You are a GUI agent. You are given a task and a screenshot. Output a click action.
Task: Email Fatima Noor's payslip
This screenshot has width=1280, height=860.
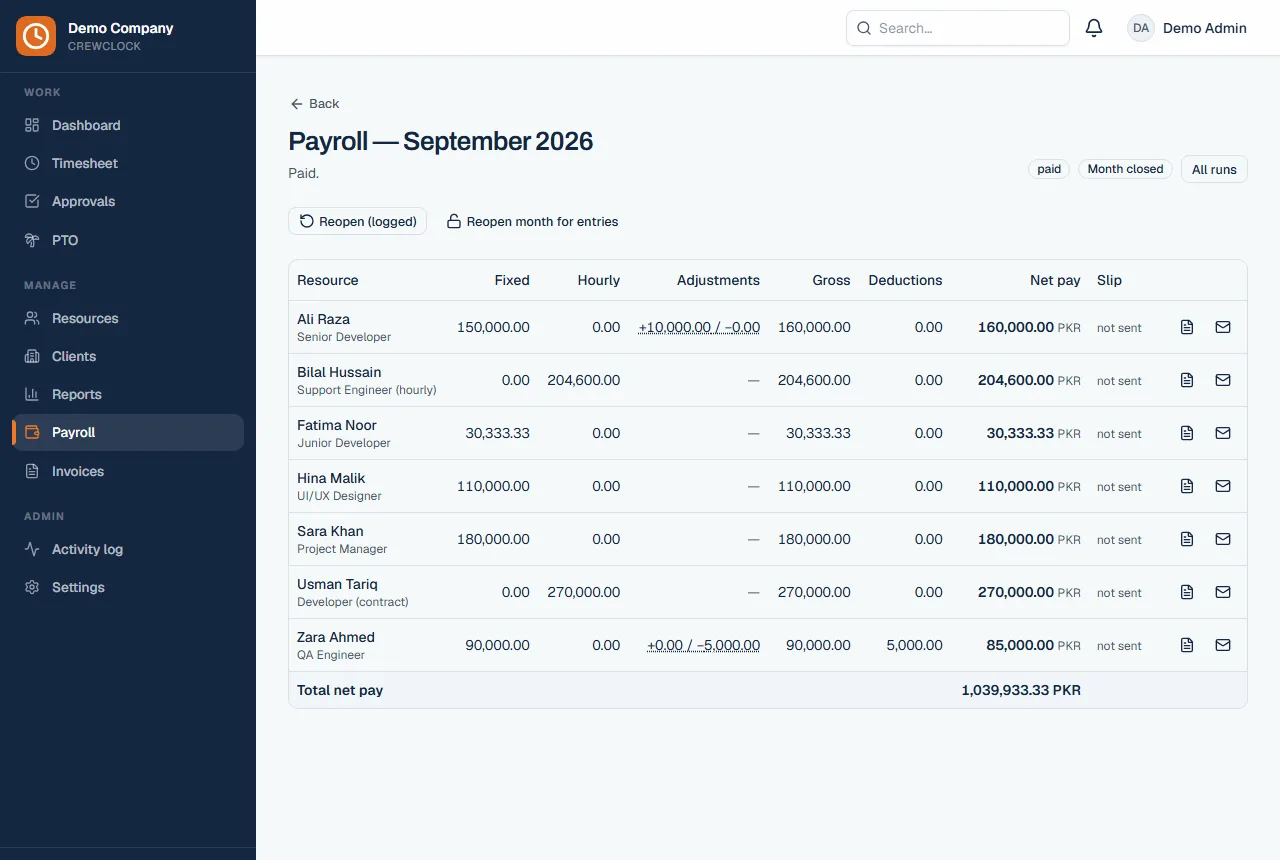coord(1223,433)
